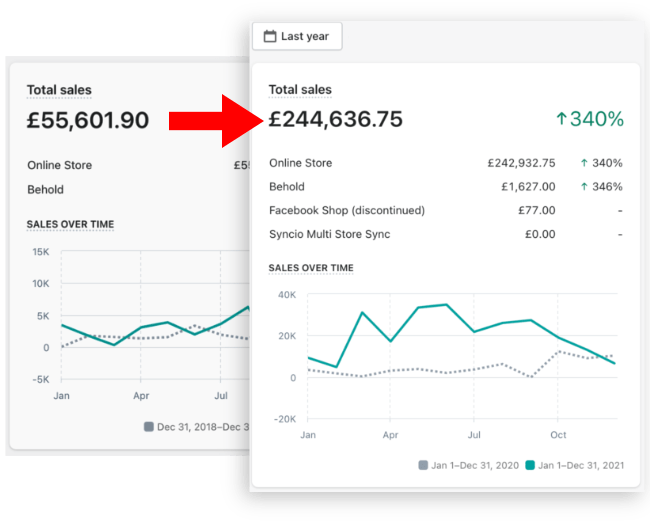Viewport: 650px width, 527px height.
Task: Click gray Dec 31, 2018 legend swatch
Action: pyautogui.click(x=148, y=427)
